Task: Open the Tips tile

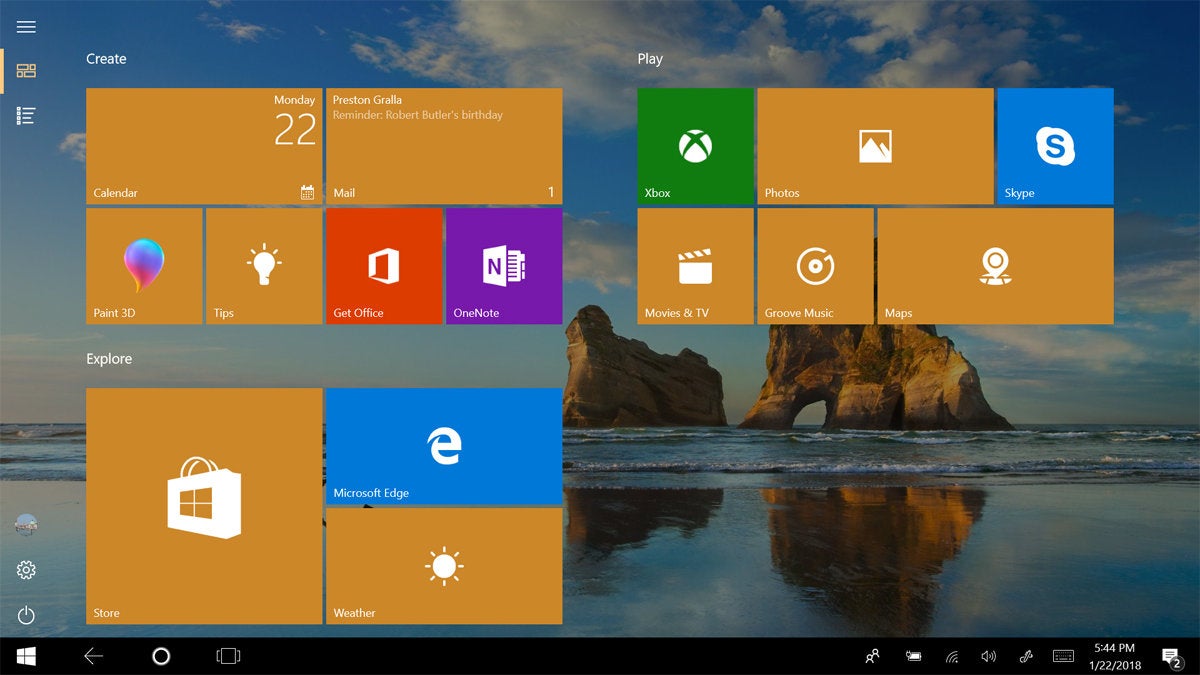Action: (x=264, y=266)
